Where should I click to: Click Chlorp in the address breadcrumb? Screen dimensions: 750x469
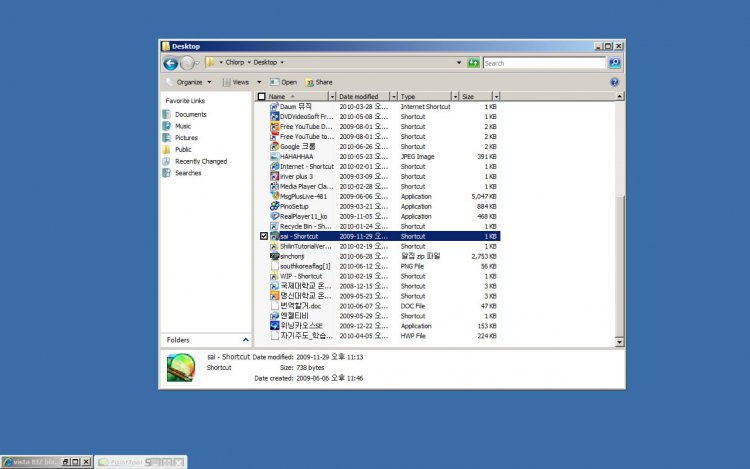point(234,62)
